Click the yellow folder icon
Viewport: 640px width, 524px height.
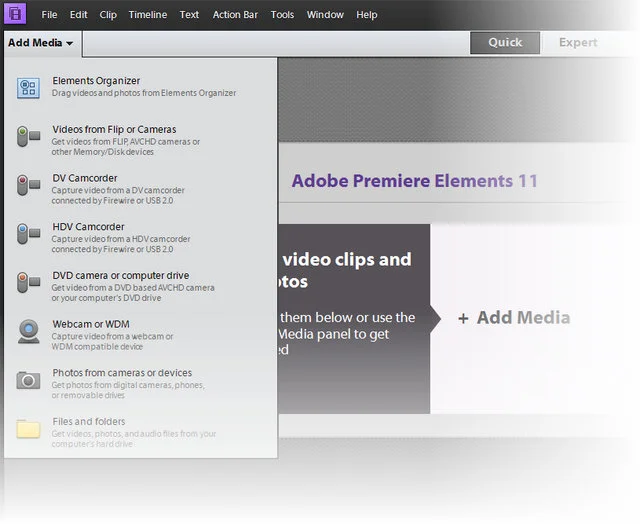pos(28,429)
